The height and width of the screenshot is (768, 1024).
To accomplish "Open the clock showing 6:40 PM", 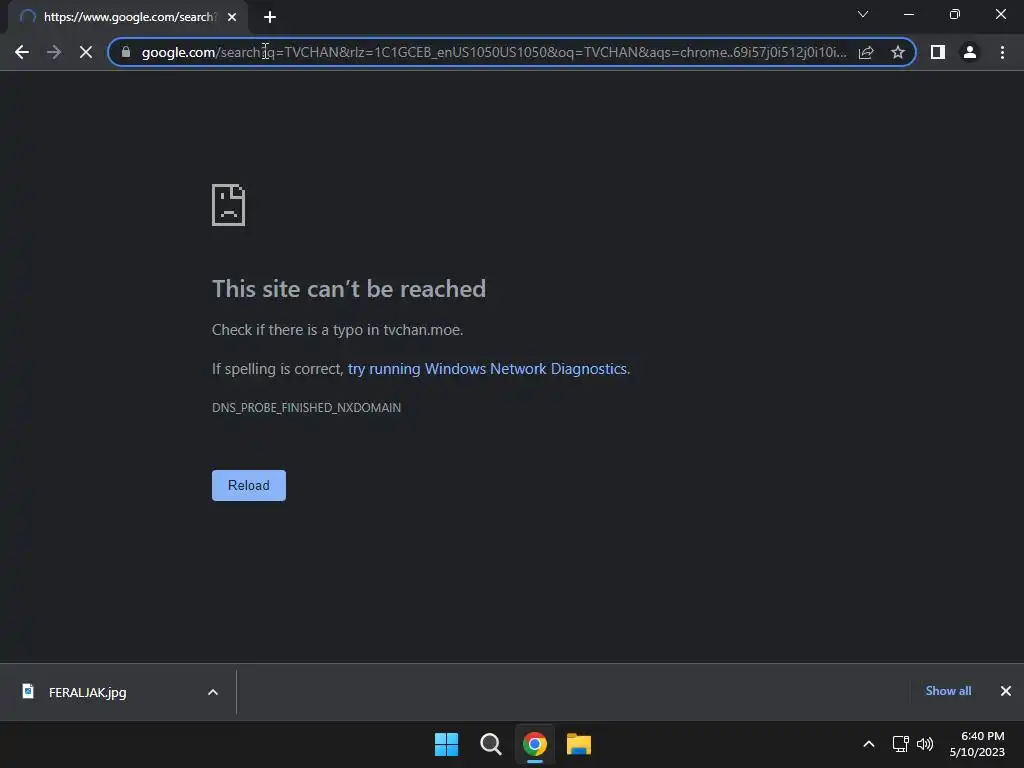I will 977,744.
